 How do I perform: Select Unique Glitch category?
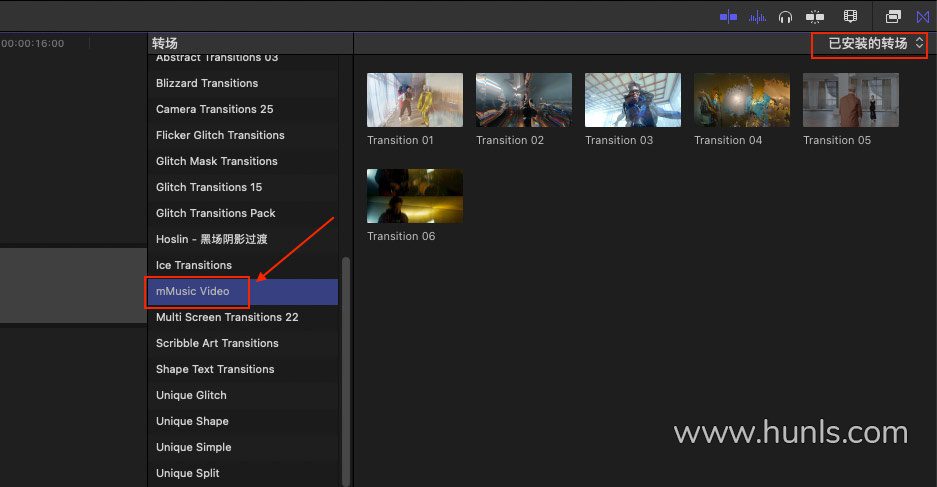pos(243,396)
